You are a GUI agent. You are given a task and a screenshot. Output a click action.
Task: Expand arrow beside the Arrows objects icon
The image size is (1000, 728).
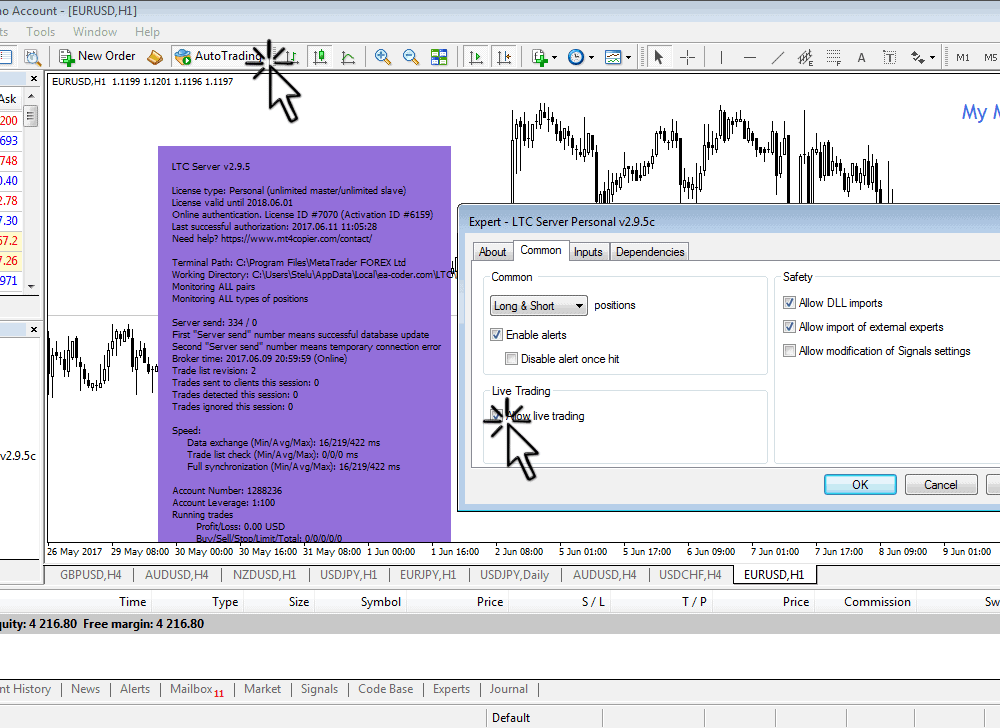point(932,57)
